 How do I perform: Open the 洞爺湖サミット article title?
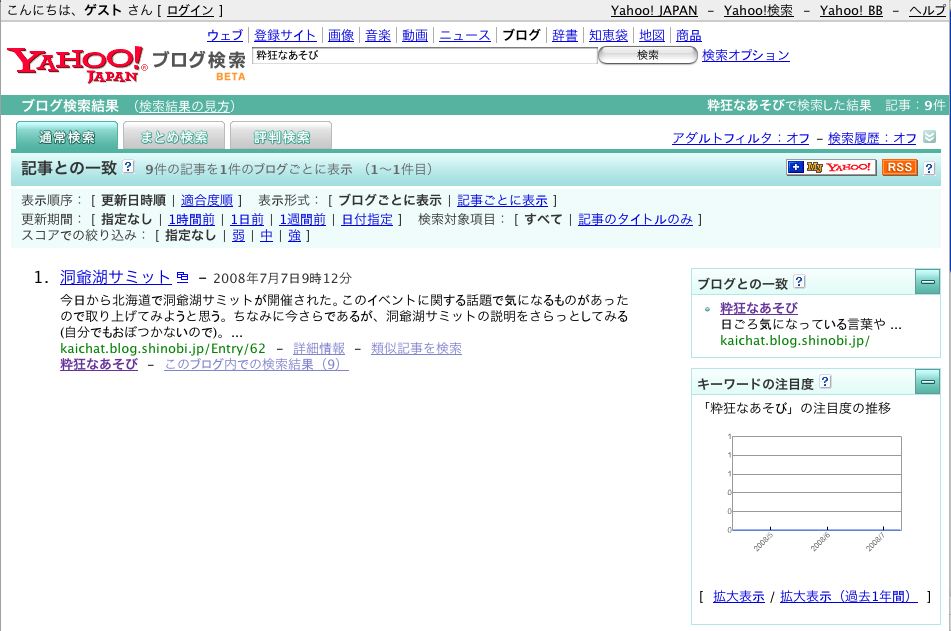point(115,277)
